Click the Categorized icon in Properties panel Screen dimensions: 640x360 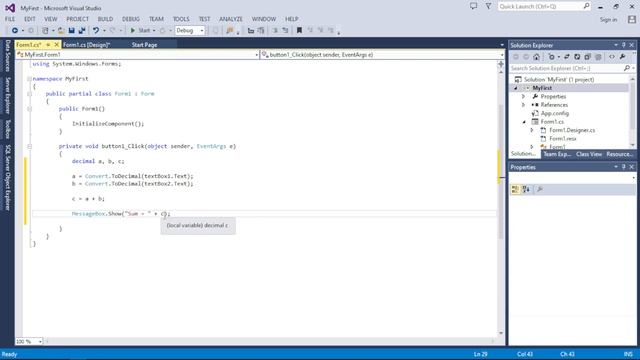(515, 189)
